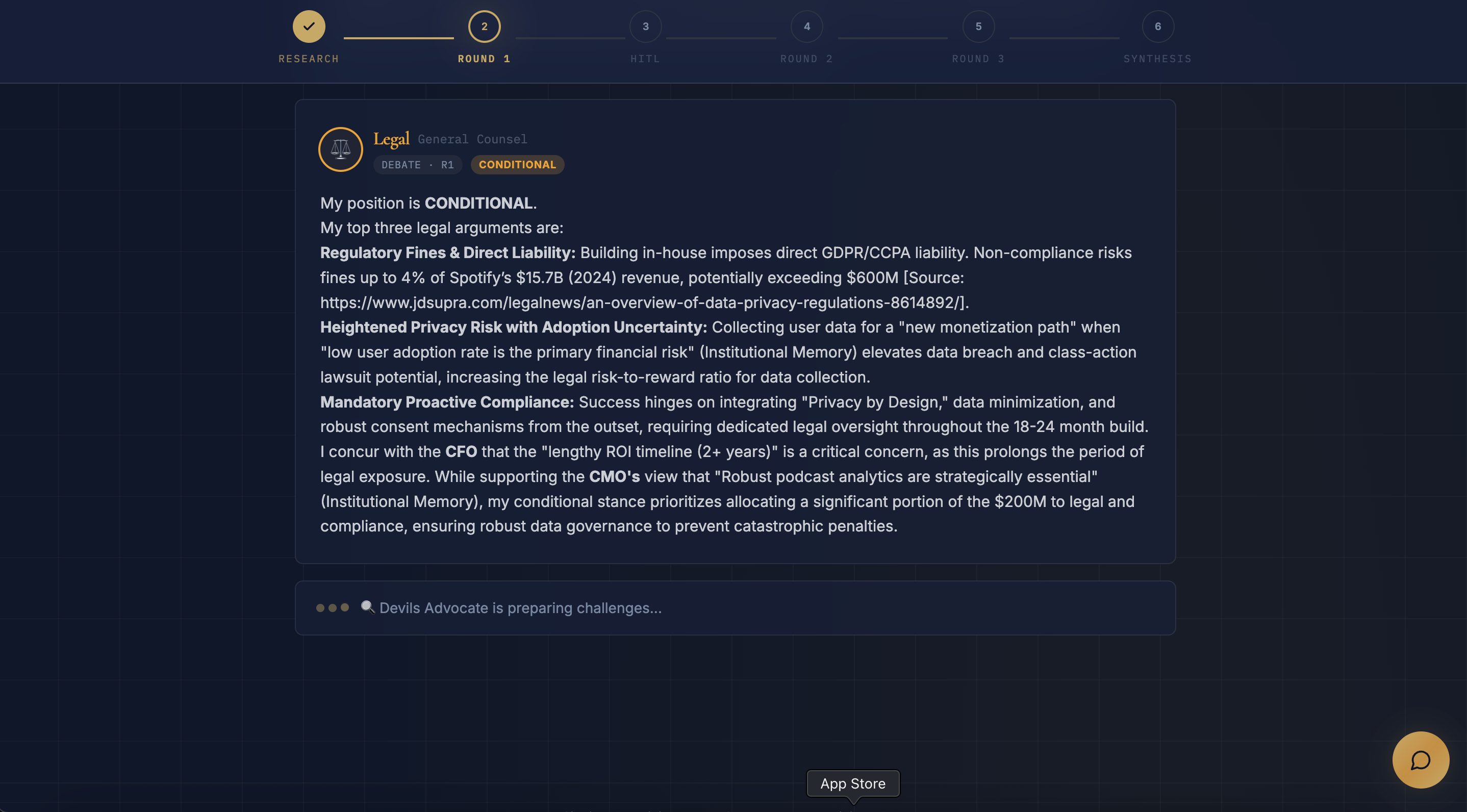The width and height of the screenshot is (1467, 812).
Task: Select the Round 1 step circle
Action: point(484,26)
